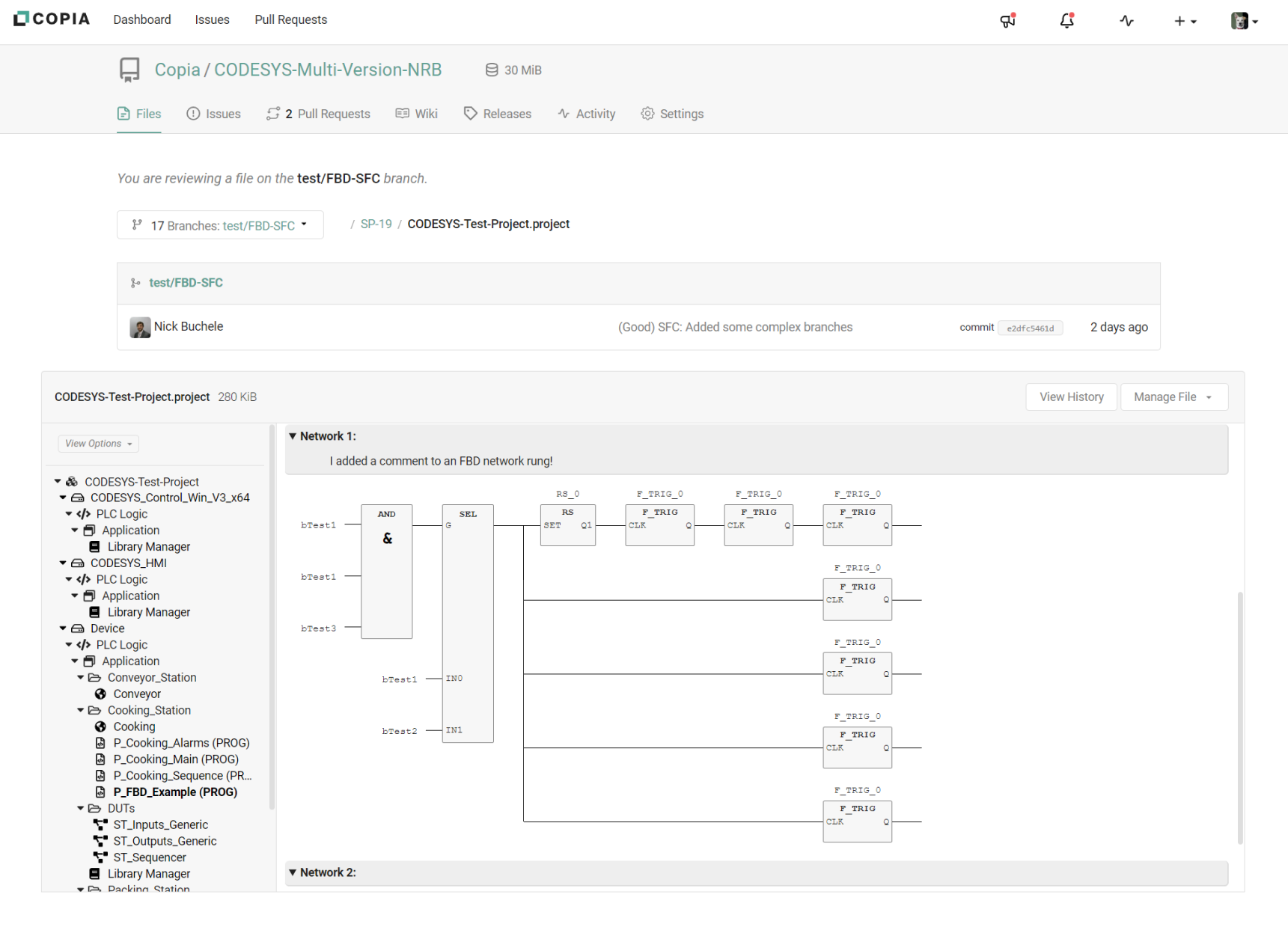Image resolution: width=1288 pixels, height=927 pixels.
Task: Collapse the Cooking_Station folder
Action: pos(81,710)
